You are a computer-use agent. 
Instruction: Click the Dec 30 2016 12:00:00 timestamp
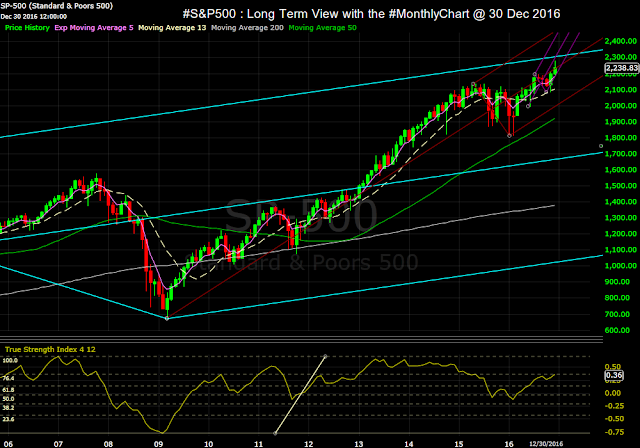click(x=33, y=17)
